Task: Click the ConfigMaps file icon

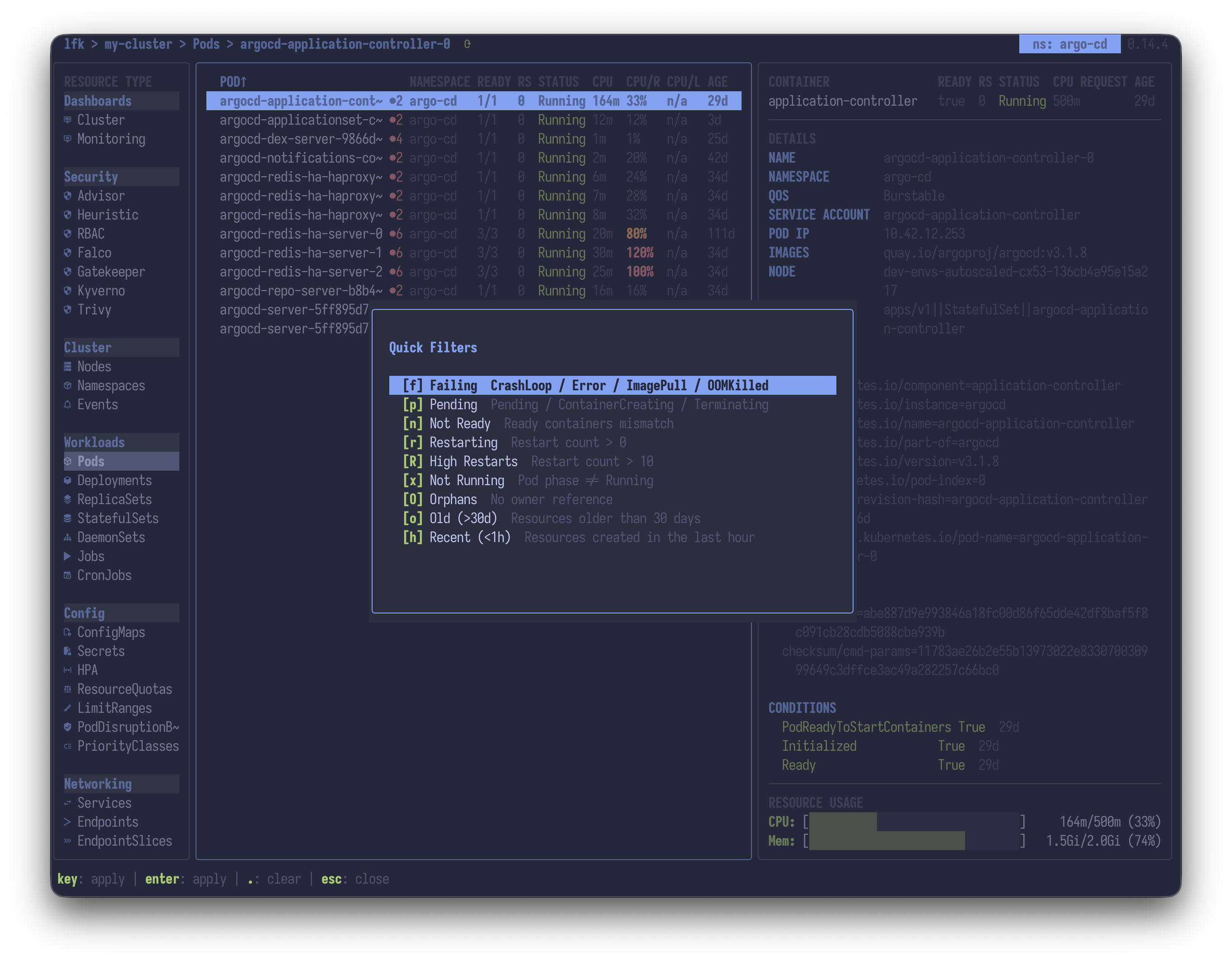Action: coord(68,632)
